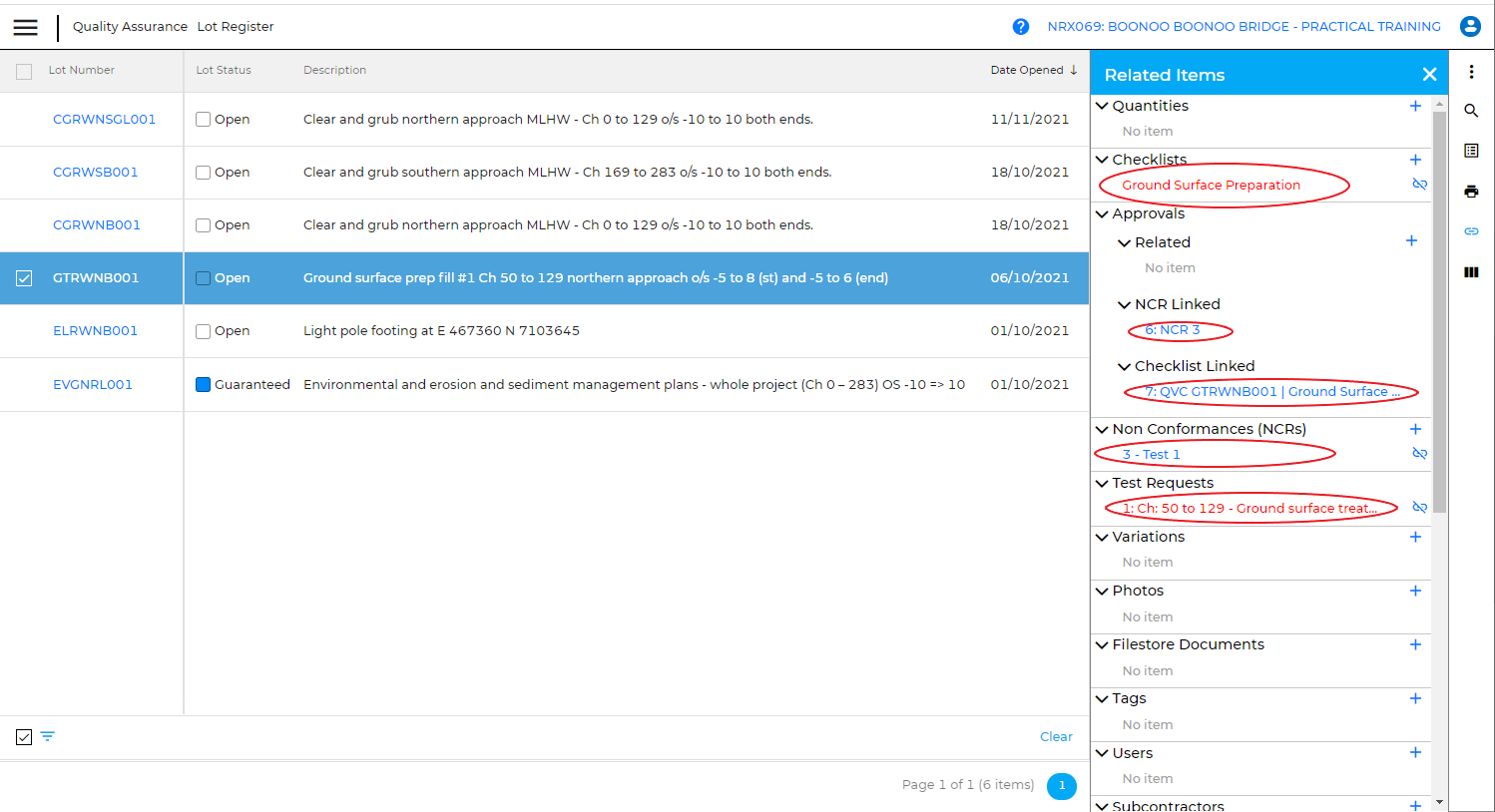1495x812 pixels.
Task: Collapse the Test Requests section
Action: (1102, 483)
